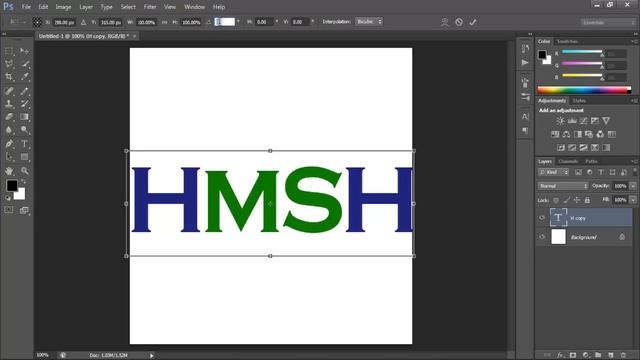Hide the Background layer
The image size is (640, 360).
pyautogui.click(x=542, y=237)
